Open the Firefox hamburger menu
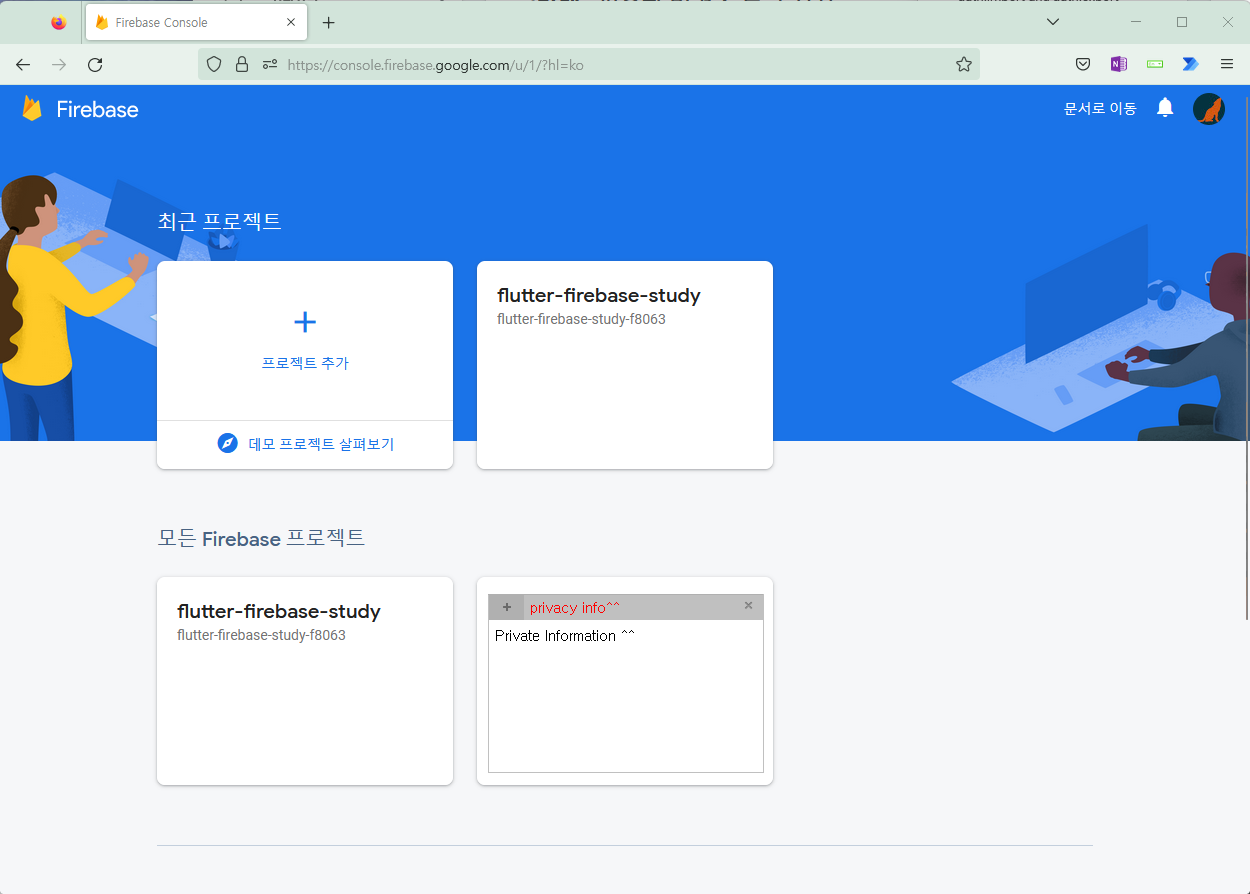The image size is (1250, 894). click(x=1227, y=64)
